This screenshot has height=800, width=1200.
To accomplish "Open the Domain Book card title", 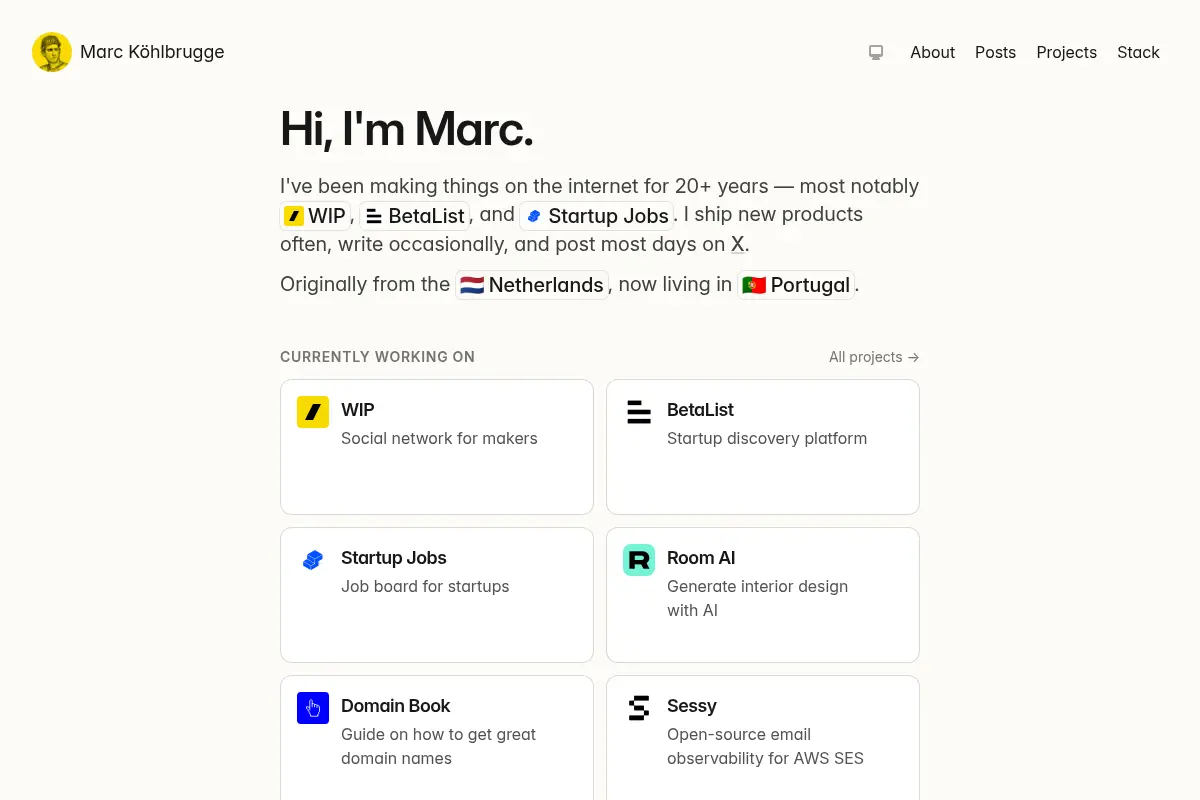I will (x=396, y=706).
